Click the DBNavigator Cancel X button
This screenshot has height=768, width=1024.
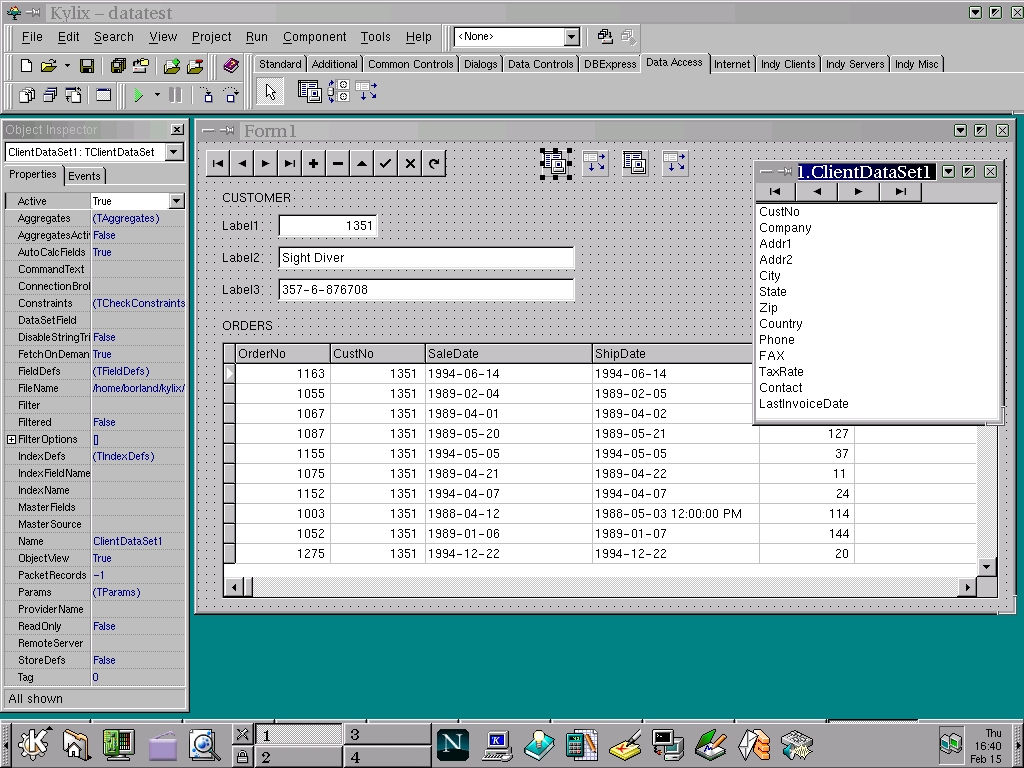[x=409, y=163]
